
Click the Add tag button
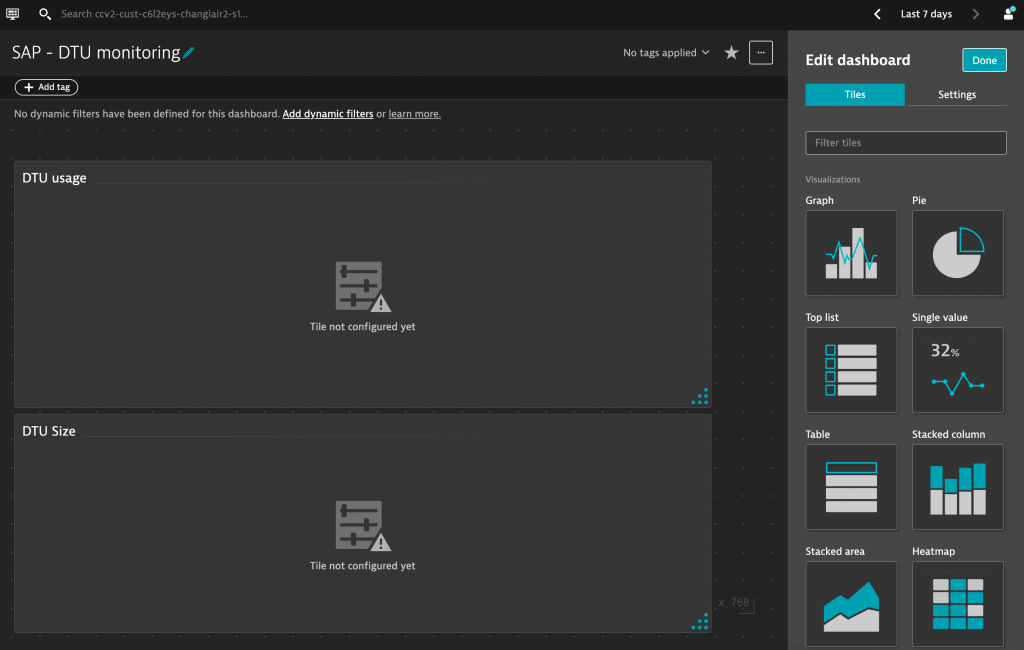pyautogui.click(x=46, y=87)
